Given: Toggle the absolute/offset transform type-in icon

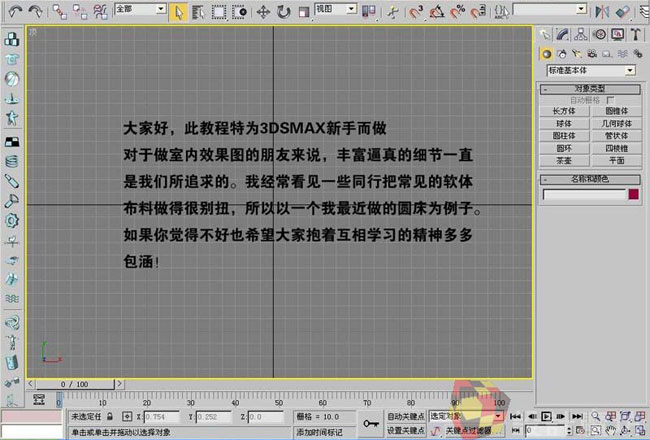Looking at the screenshot, I should pos(127,416).
